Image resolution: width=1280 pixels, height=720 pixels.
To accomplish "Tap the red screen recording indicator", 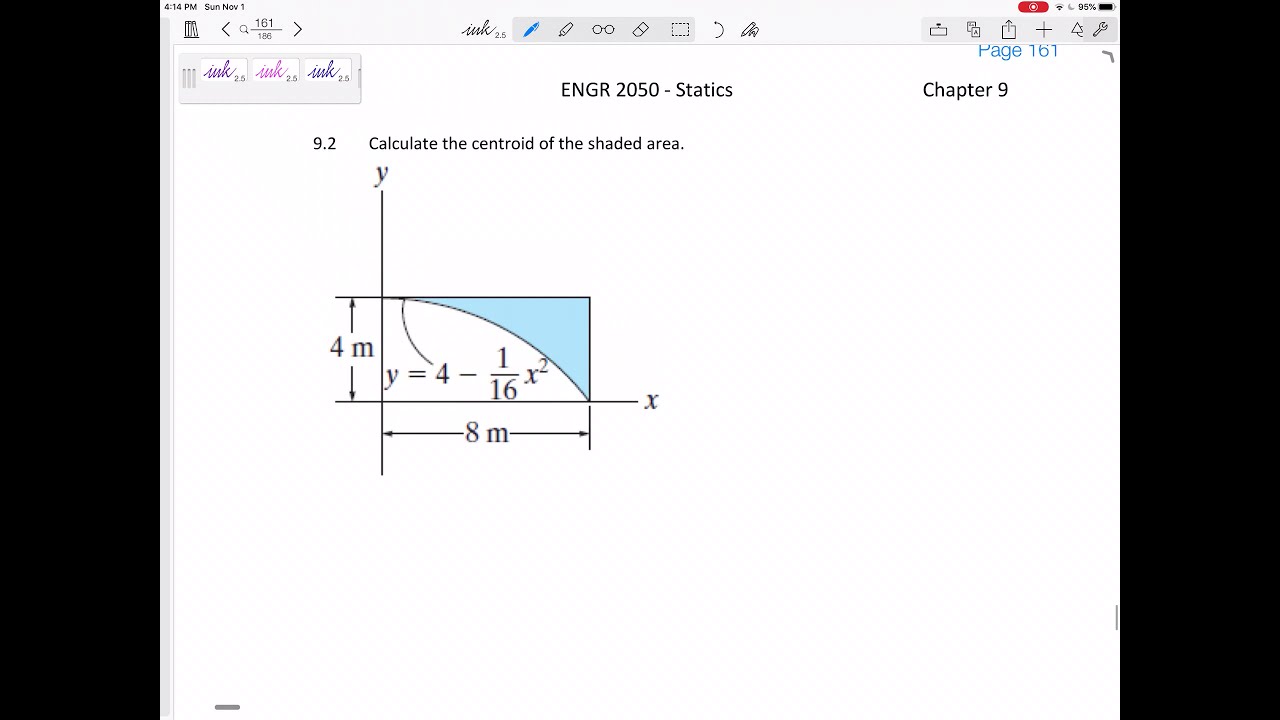I will [1033, 7].
